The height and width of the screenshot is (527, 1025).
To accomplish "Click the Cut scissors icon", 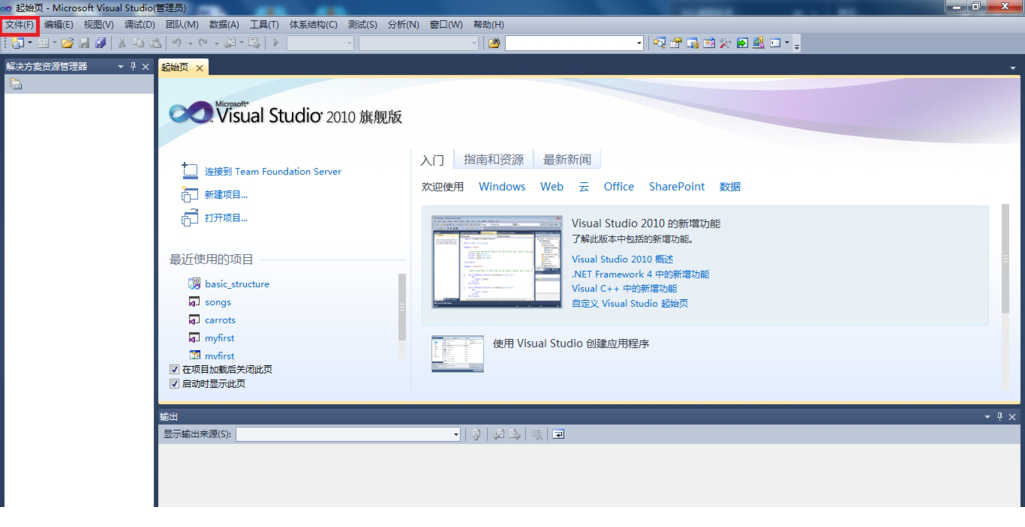I will point(122,43).
